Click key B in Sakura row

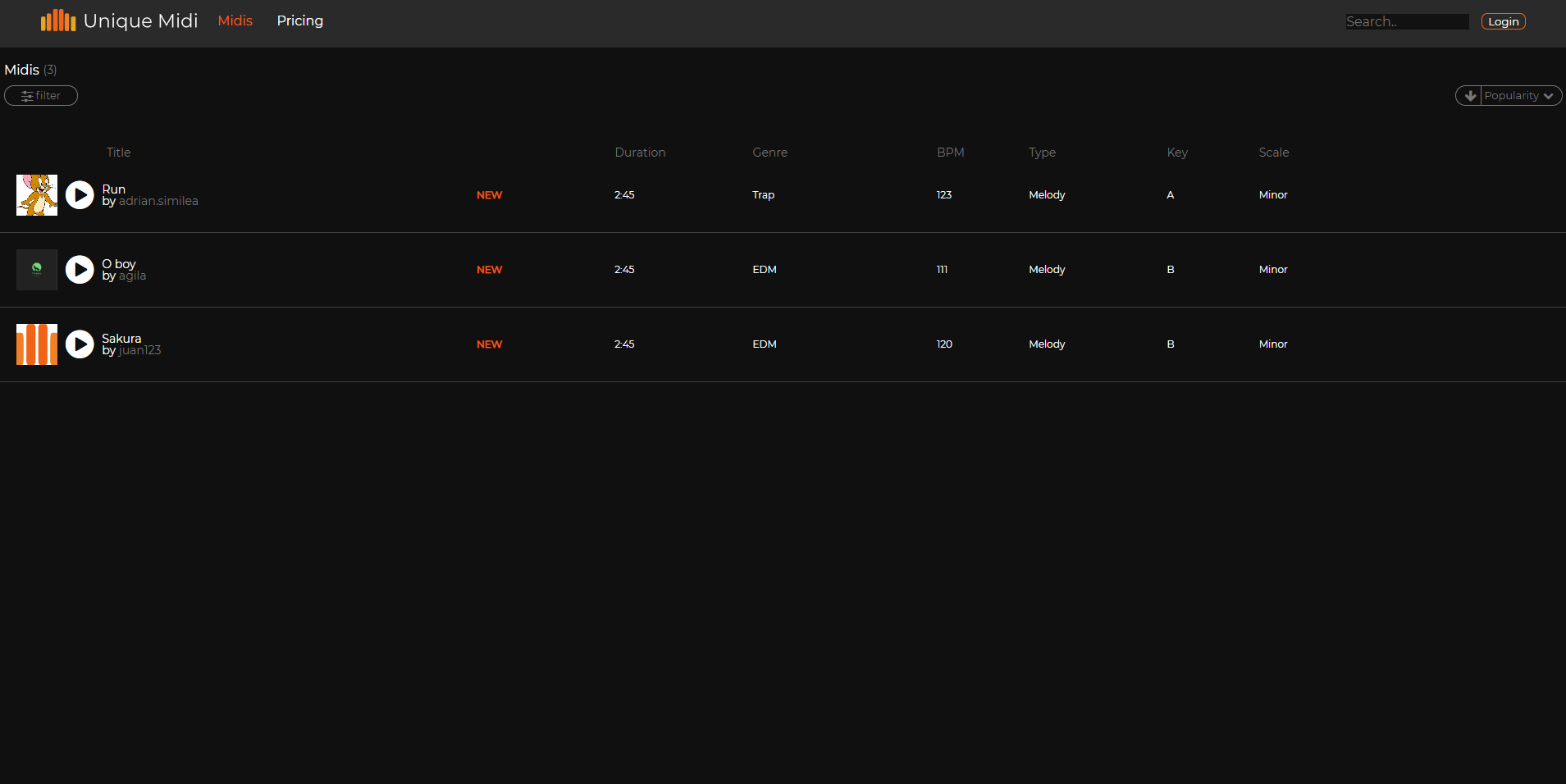click(x=1171, y=344)
